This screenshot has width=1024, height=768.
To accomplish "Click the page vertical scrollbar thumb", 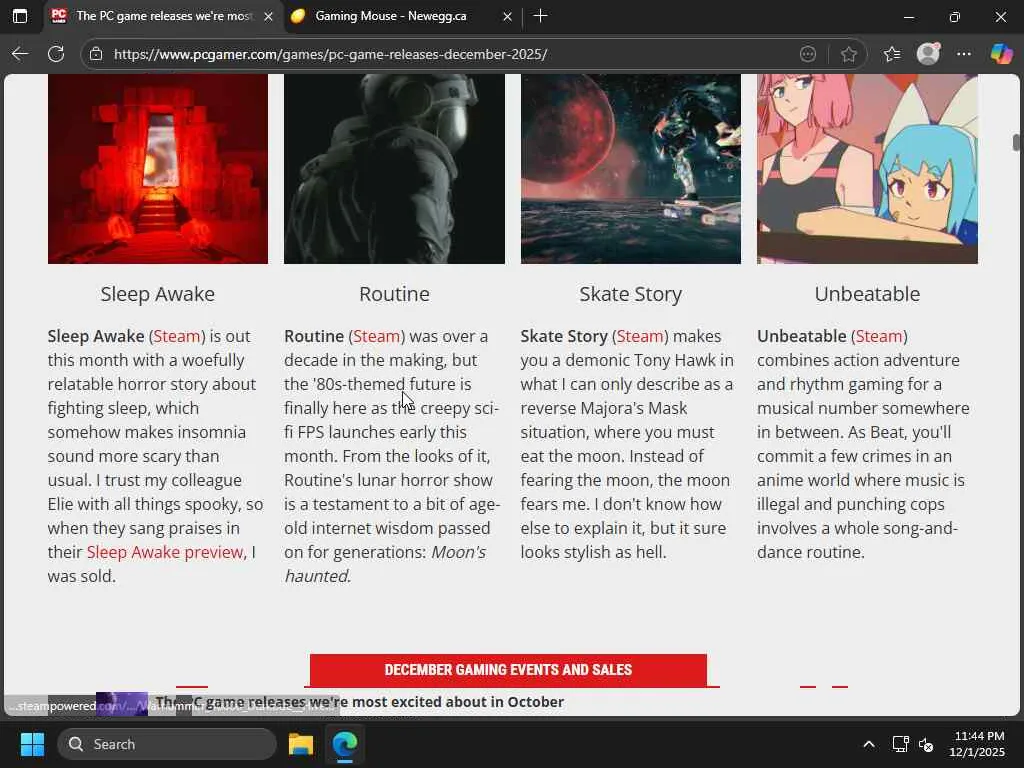I will [x=1016, y=142].
